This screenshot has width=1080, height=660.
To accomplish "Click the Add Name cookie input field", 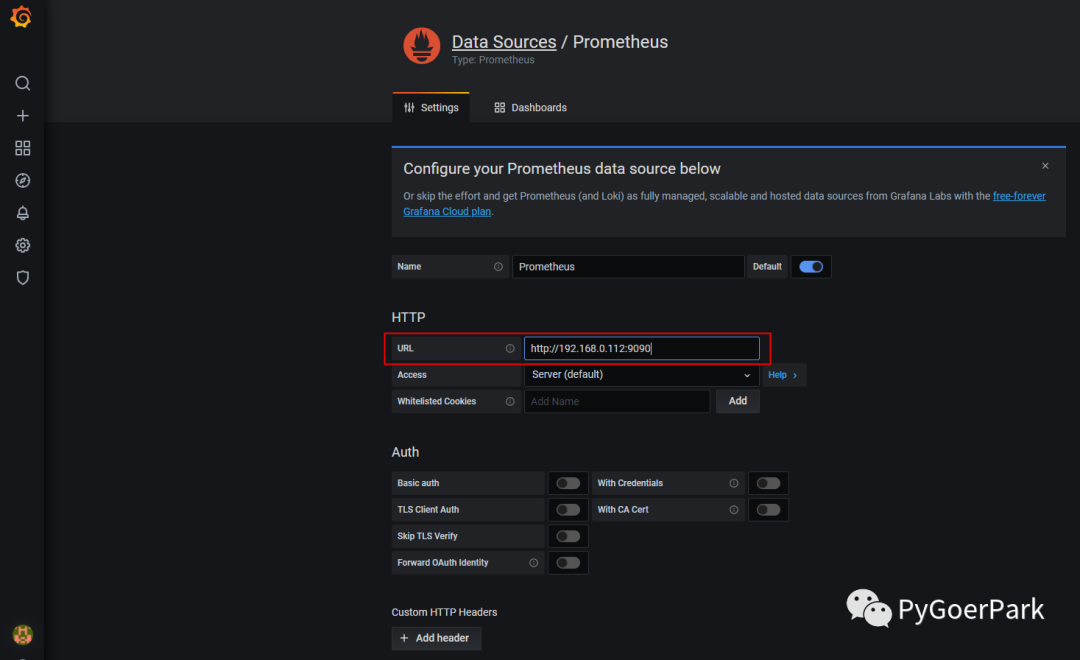I will tap(616, 402).
